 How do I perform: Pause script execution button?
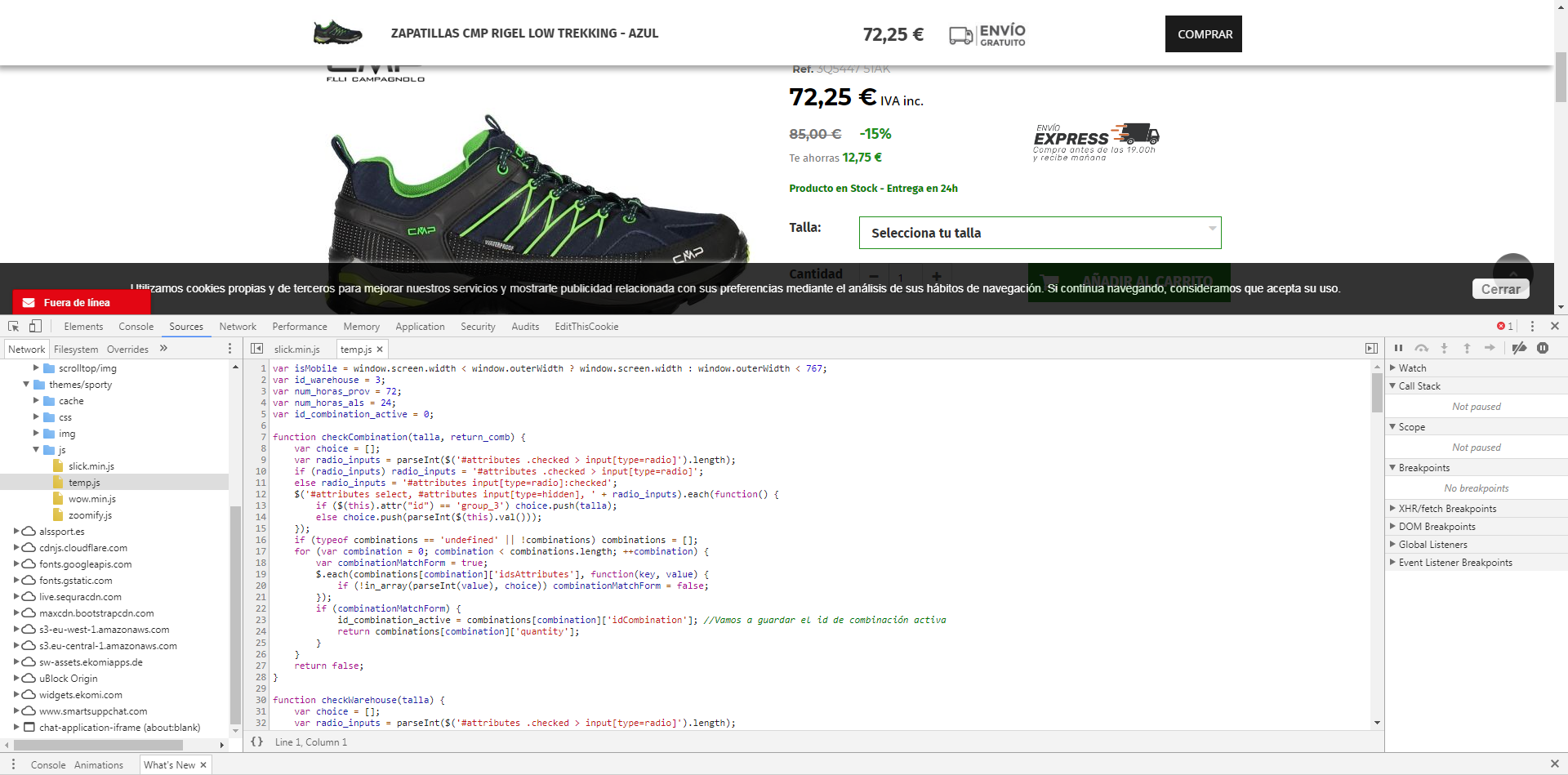1398,348
